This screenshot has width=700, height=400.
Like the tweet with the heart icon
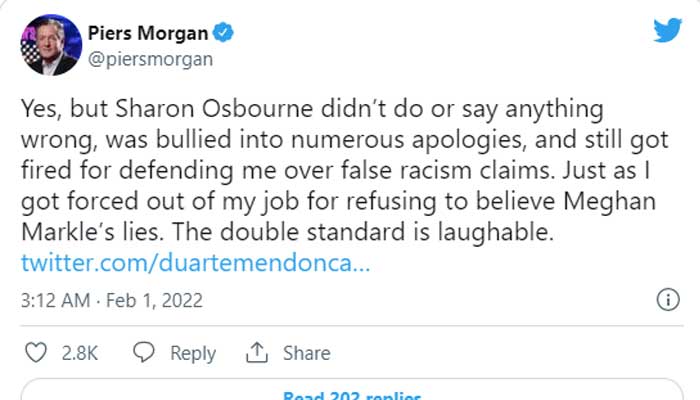click(36, 353)
